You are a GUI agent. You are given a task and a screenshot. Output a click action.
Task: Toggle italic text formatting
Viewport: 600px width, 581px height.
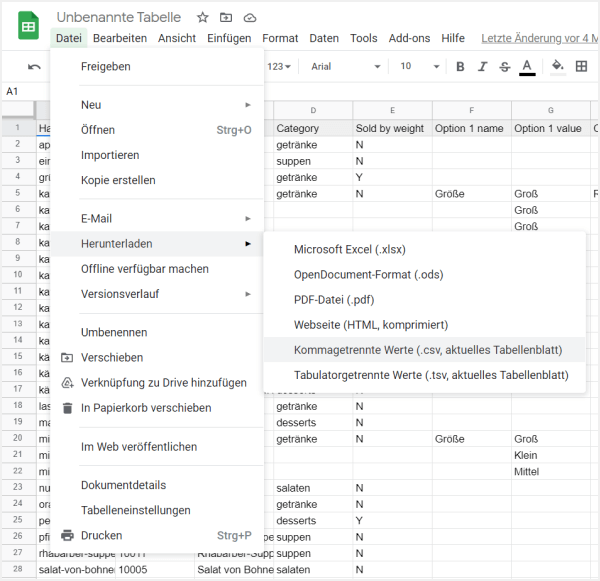[x=482, y=66]
